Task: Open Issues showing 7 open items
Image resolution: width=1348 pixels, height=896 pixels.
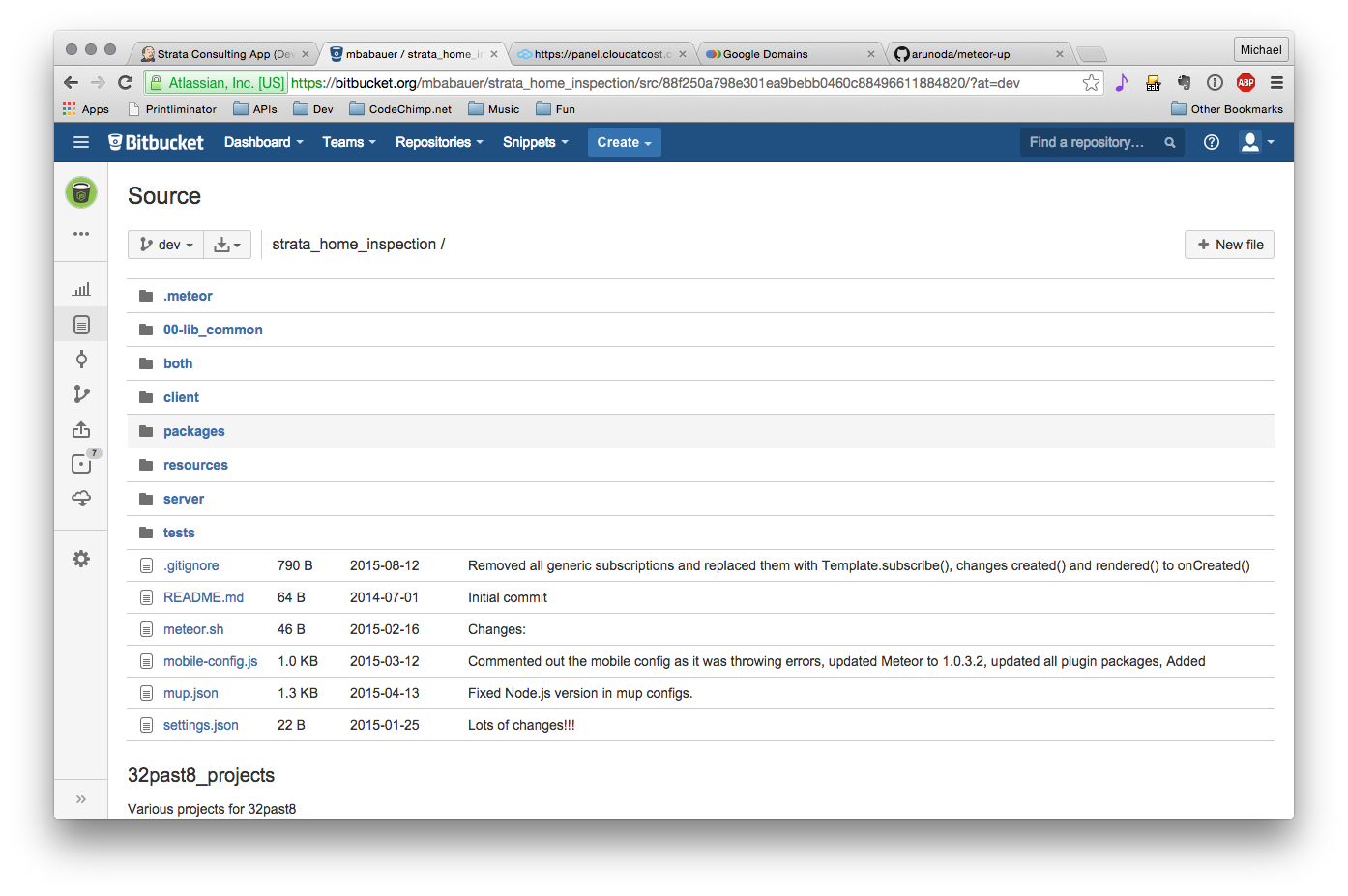Action: coord(81,464)
